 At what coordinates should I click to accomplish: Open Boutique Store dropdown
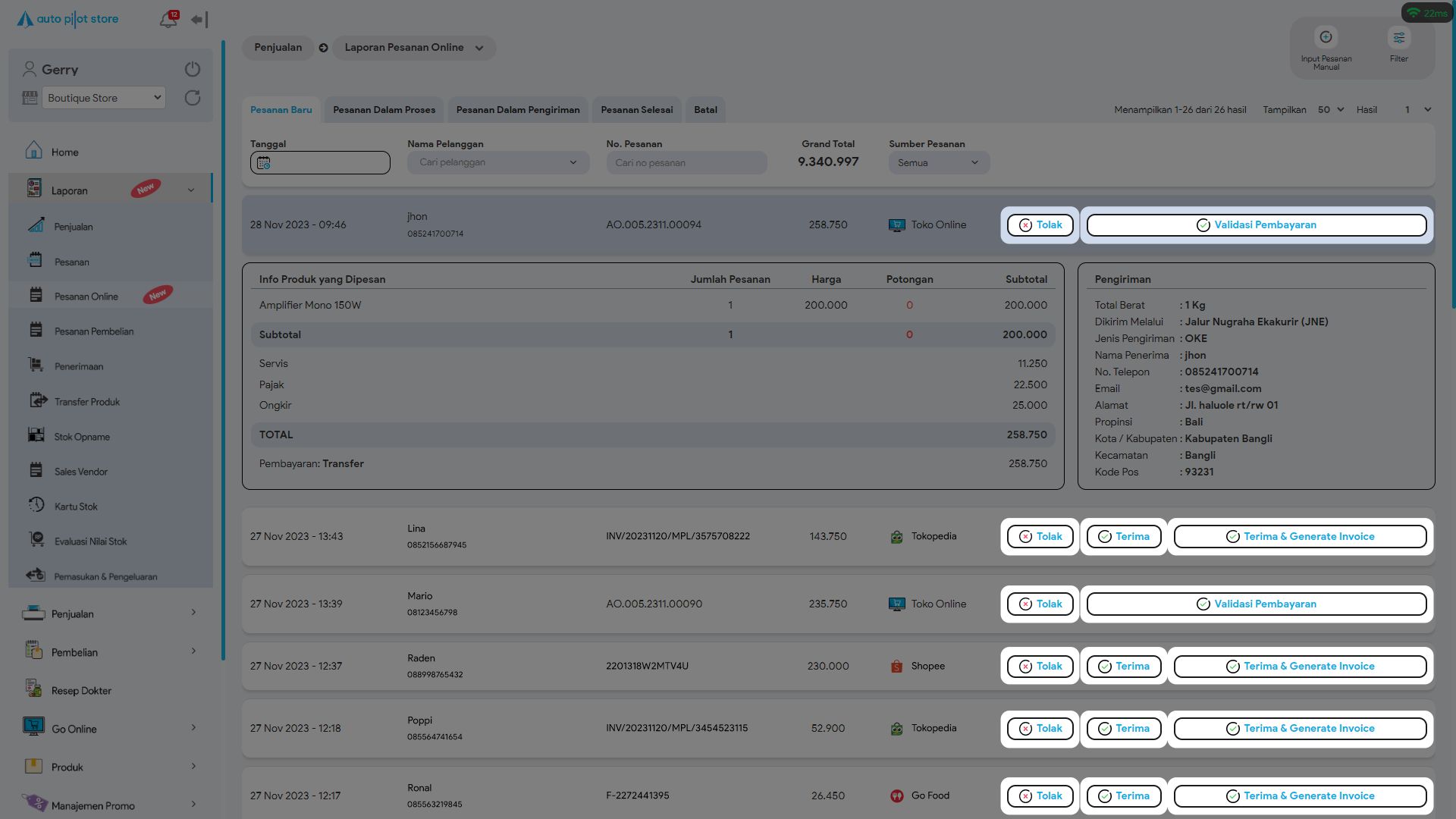click(x=104, y=98)
